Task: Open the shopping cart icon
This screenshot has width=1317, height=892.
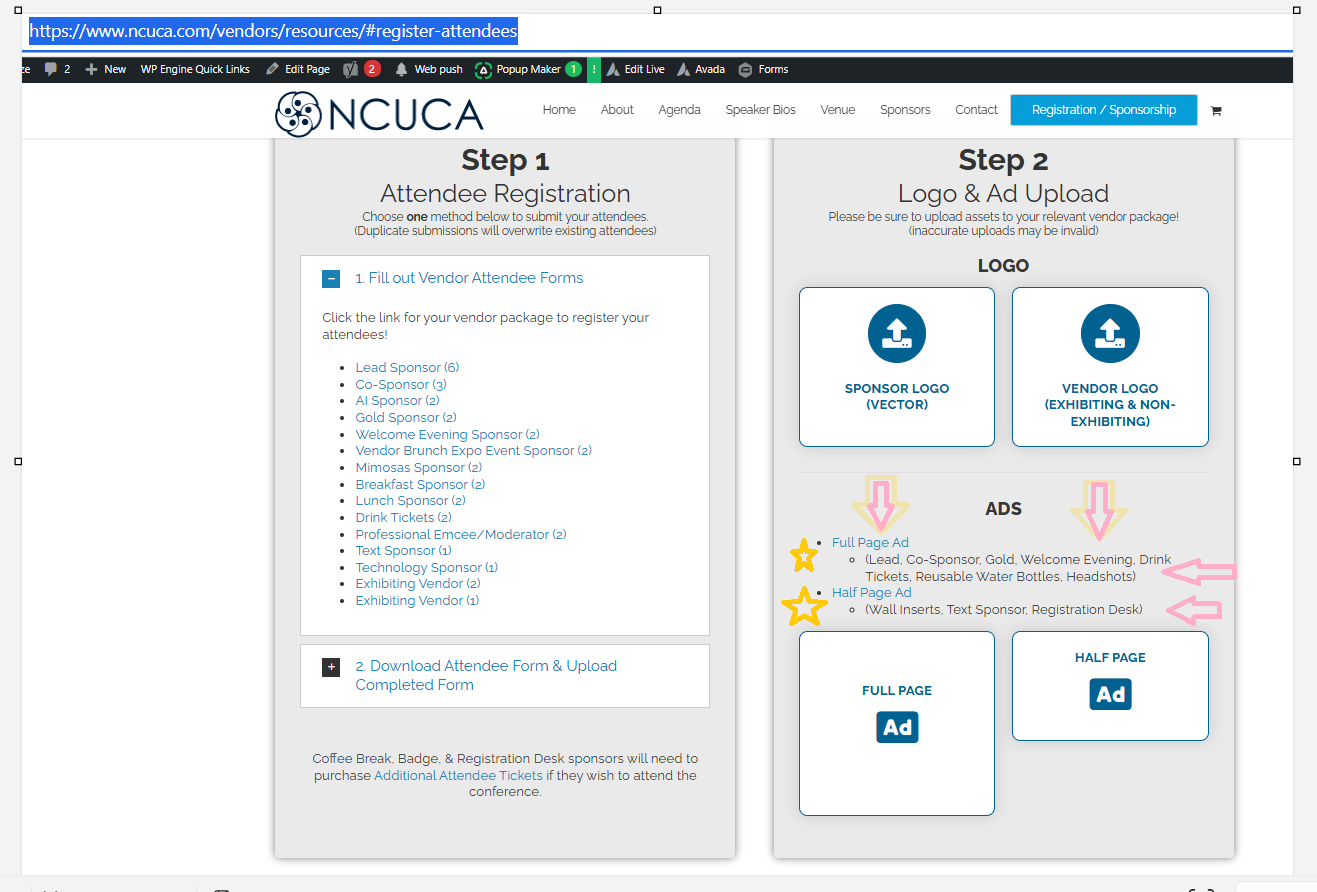Action: pyautogui.click(x=1216, y=111)
